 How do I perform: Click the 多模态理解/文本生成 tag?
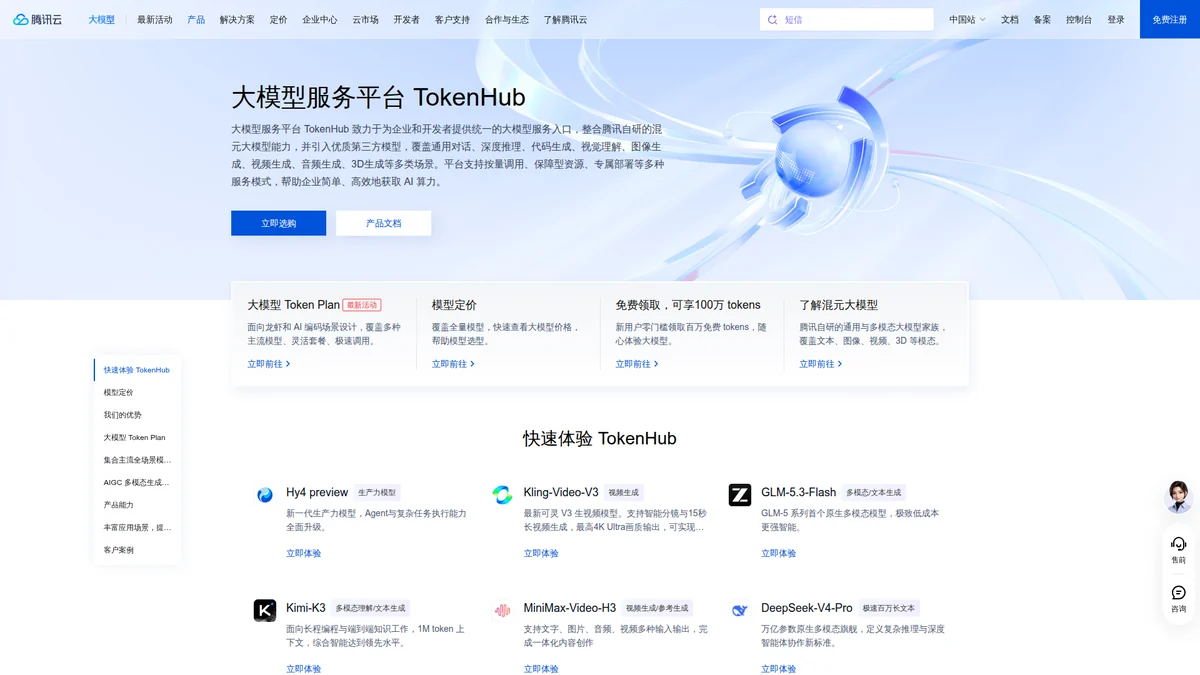coord(370,608)
